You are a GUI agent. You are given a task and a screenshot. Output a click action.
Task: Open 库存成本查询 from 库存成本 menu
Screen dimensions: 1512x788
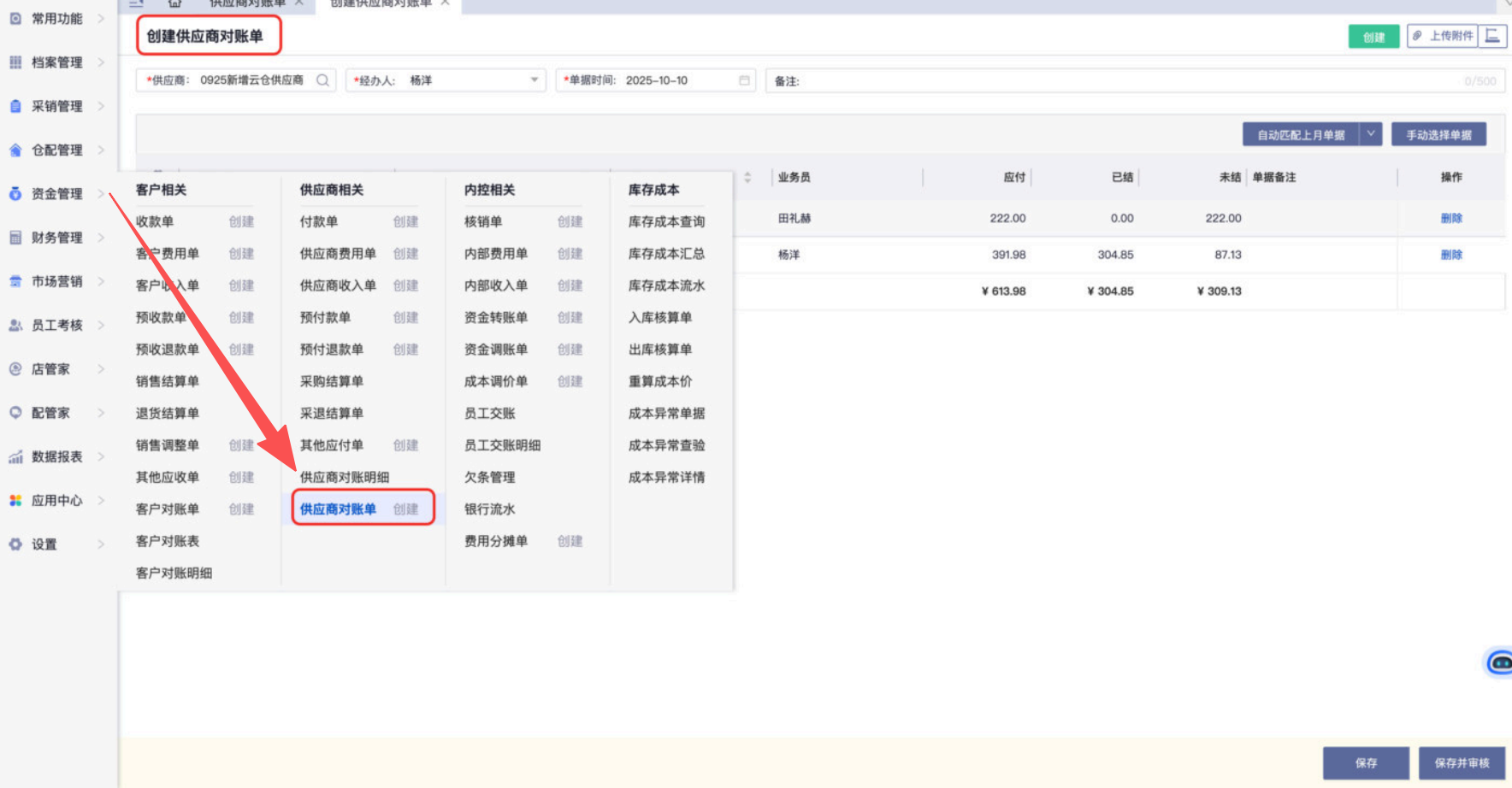666,221
